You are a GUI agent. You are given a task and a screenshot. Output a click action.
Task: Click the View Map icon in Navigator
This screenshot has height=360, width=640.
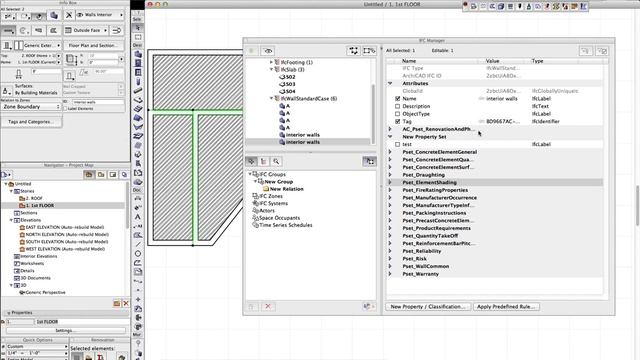pos(101,175)
